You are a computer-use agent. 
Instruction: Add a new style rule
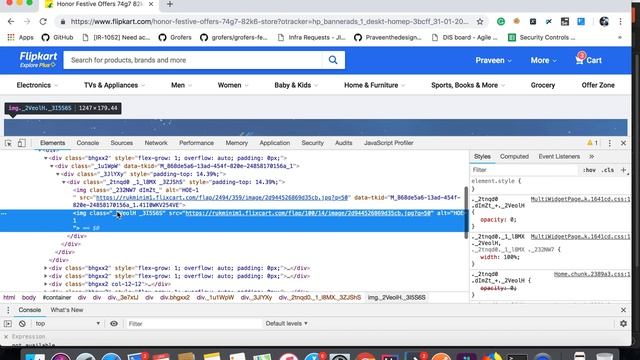pyautogui.click(x=623, y=170)
